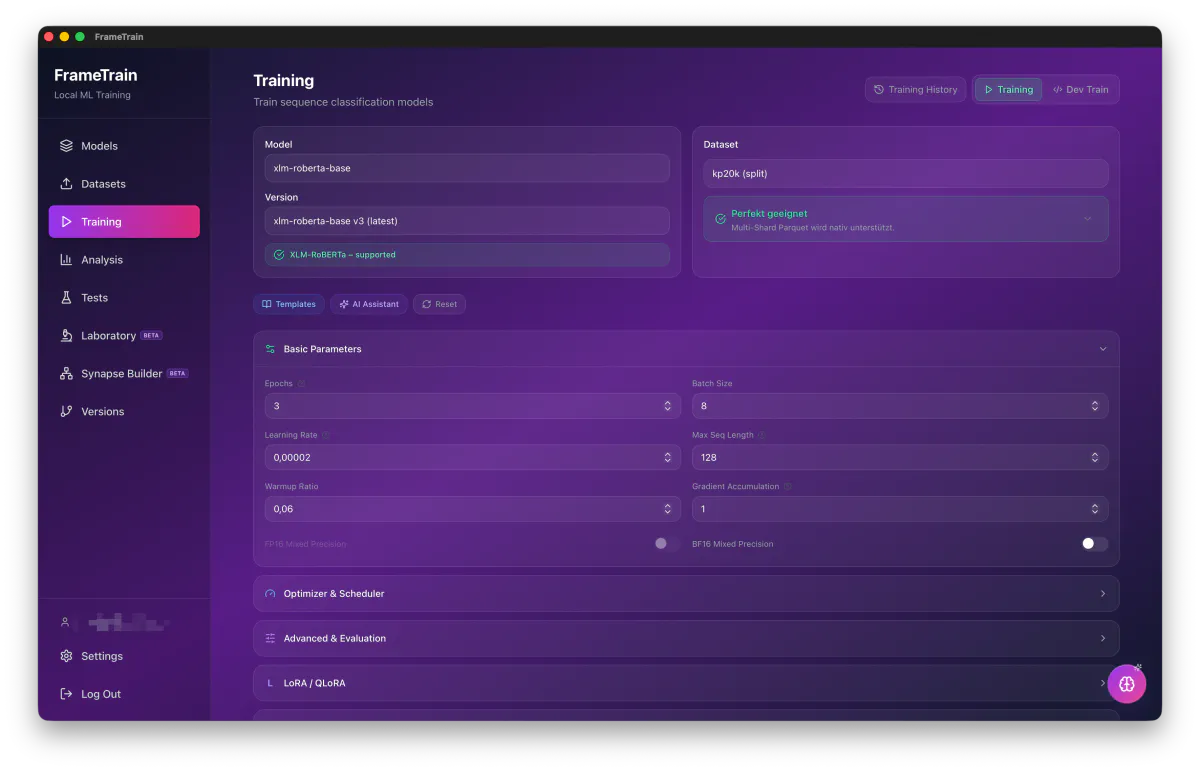
Task: Open Settings from the sidebar
Action: click(x=124, y=656)
